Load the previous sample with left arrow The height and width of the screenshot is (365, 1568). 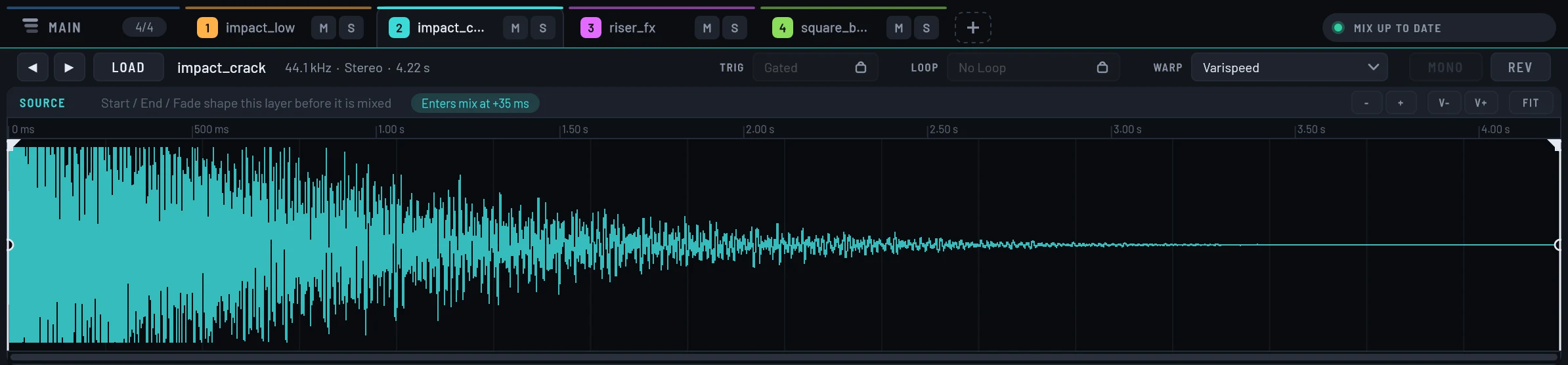coord(33,68)
